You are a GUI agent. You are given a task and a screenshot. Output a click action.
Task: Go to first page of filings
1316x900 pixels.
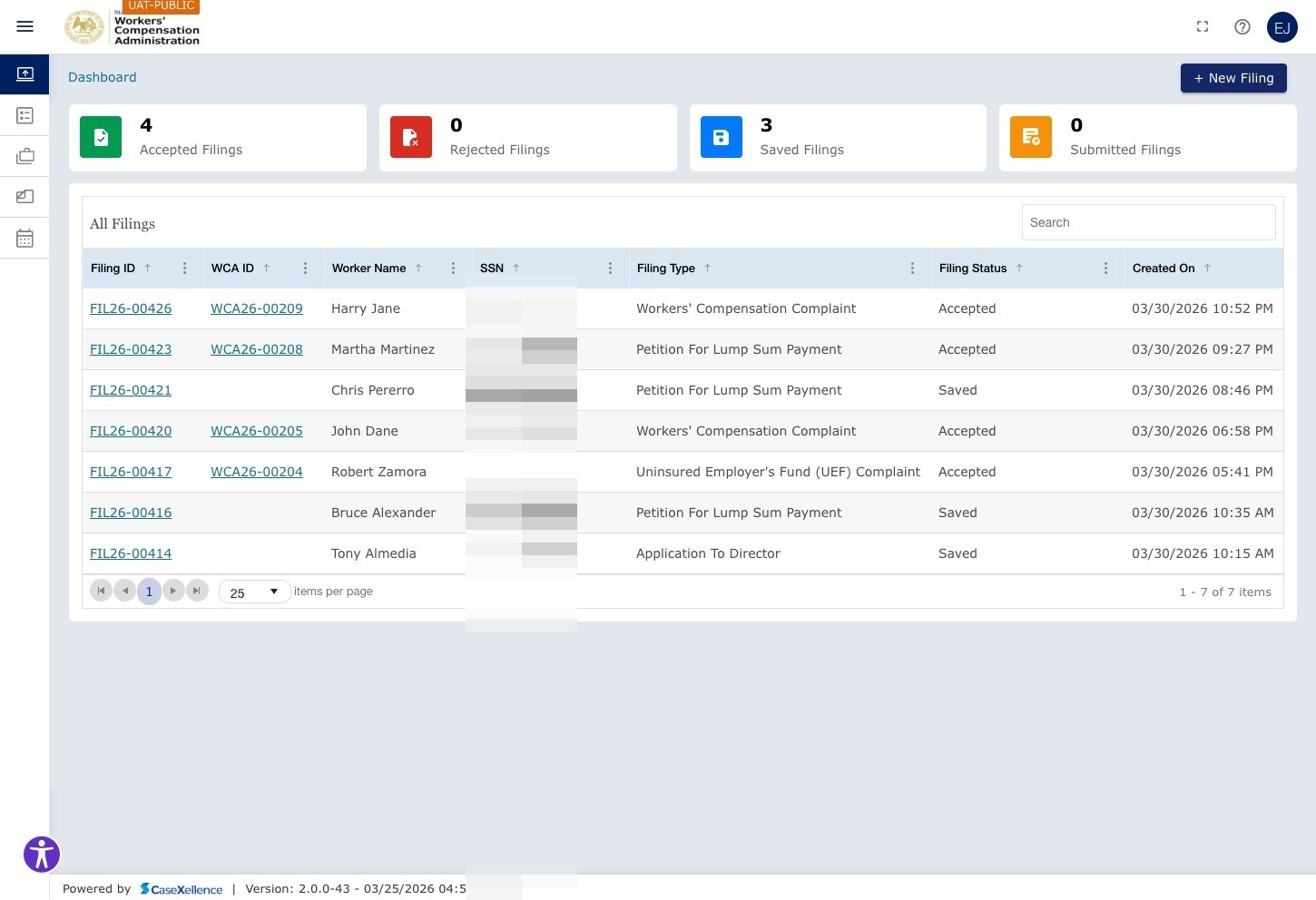pos(101,591)
